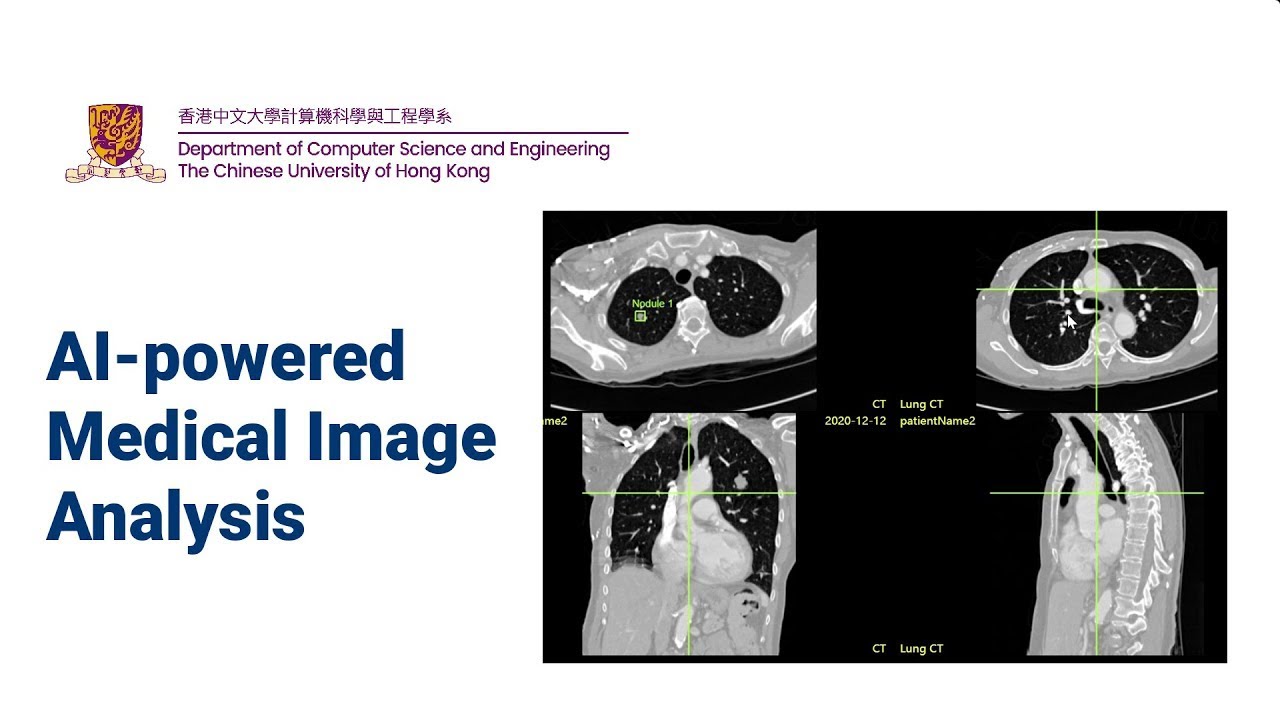This screenshot has width=1280, height=720.
Task: Click the coronal lung CT view
Action: tap(689, 535)
